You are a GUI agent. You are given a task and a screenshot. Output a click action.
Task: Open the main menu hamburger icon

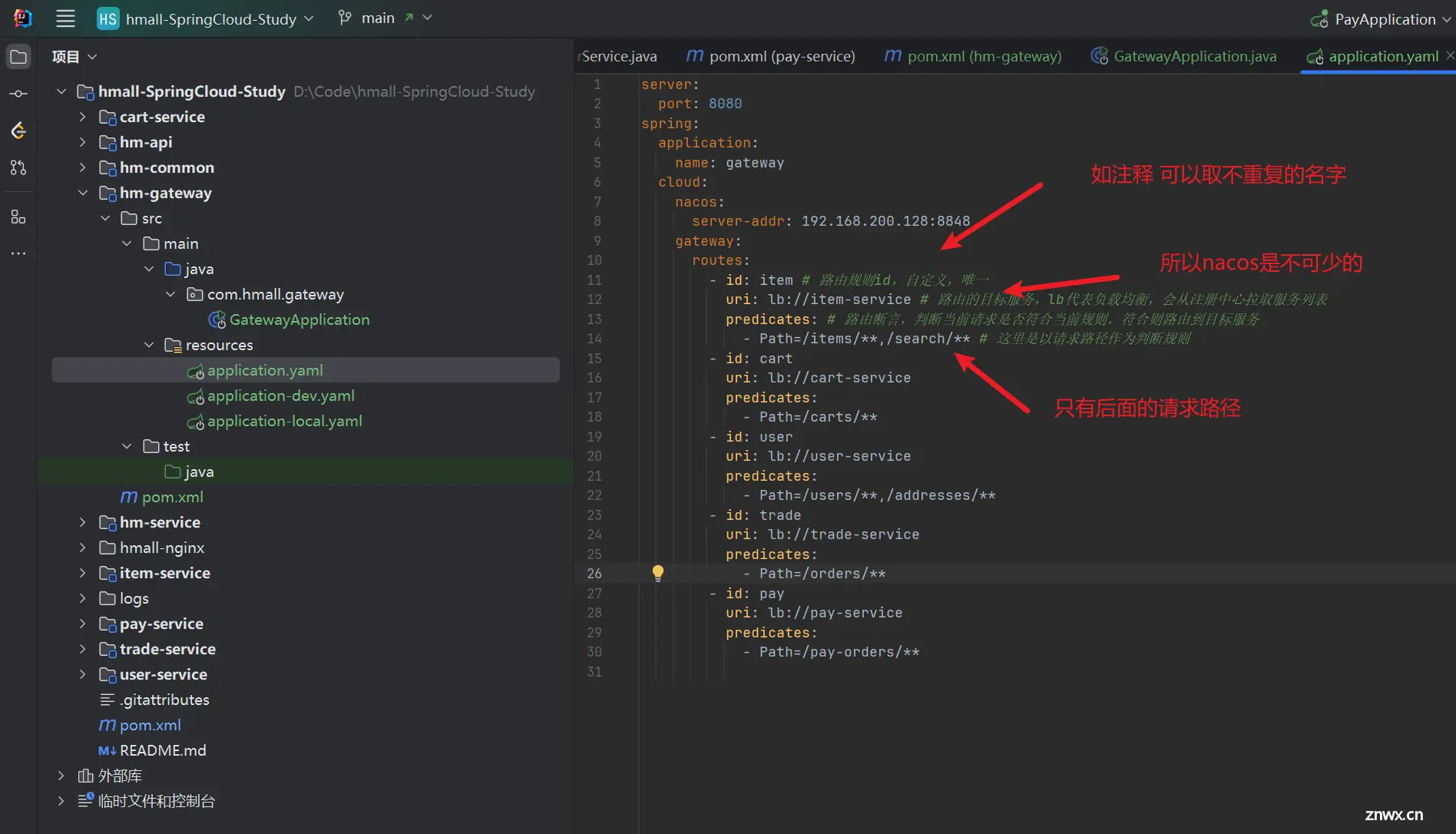[66, 18]
